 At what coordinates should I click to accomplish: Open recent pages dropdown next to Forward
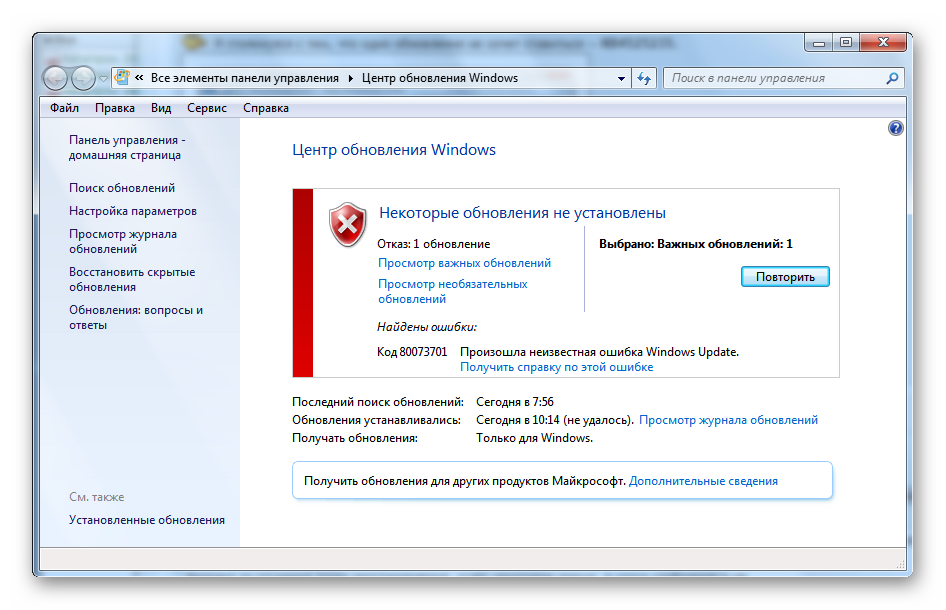pos(103,78)
